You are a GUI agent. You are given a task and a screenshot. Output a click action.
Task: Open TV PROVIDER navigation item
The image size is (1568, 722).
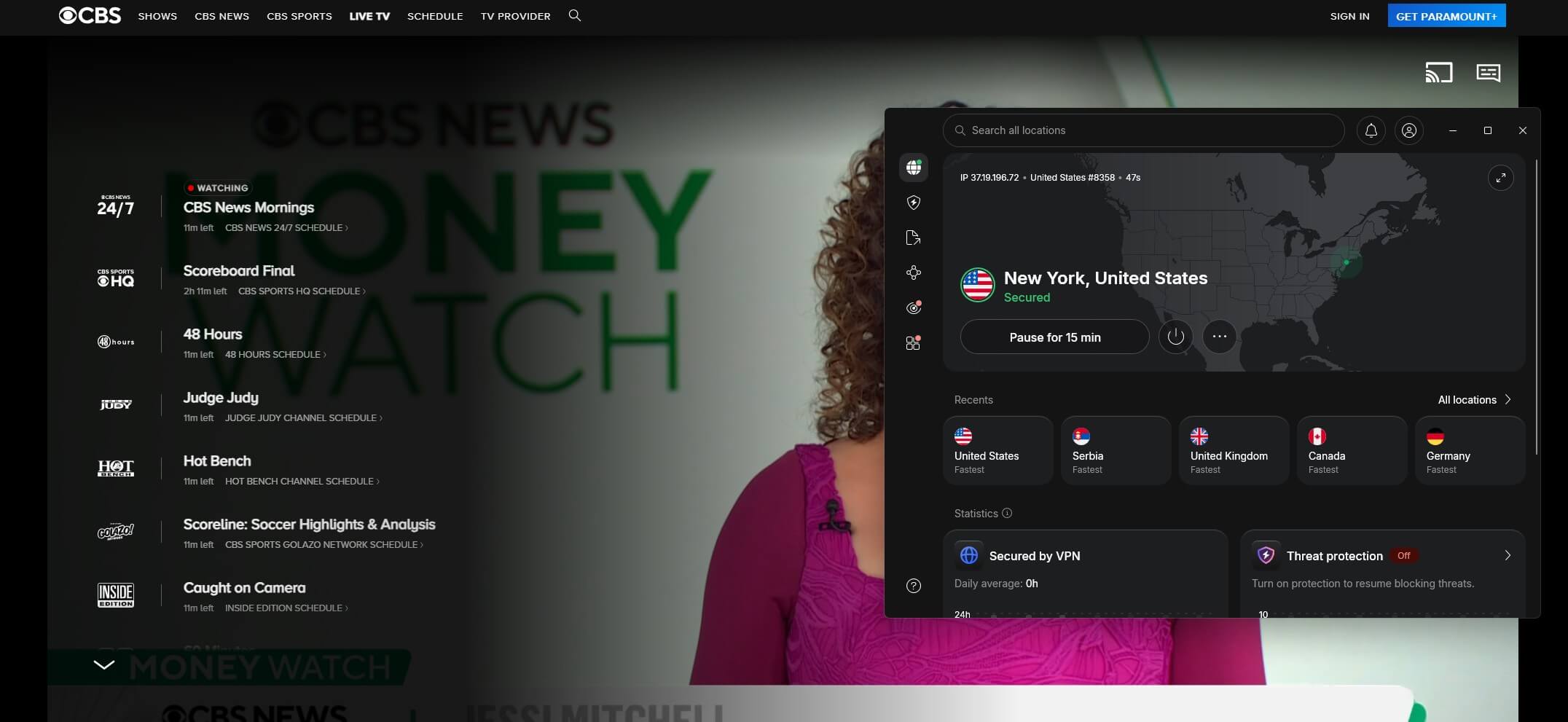[515, 16]
